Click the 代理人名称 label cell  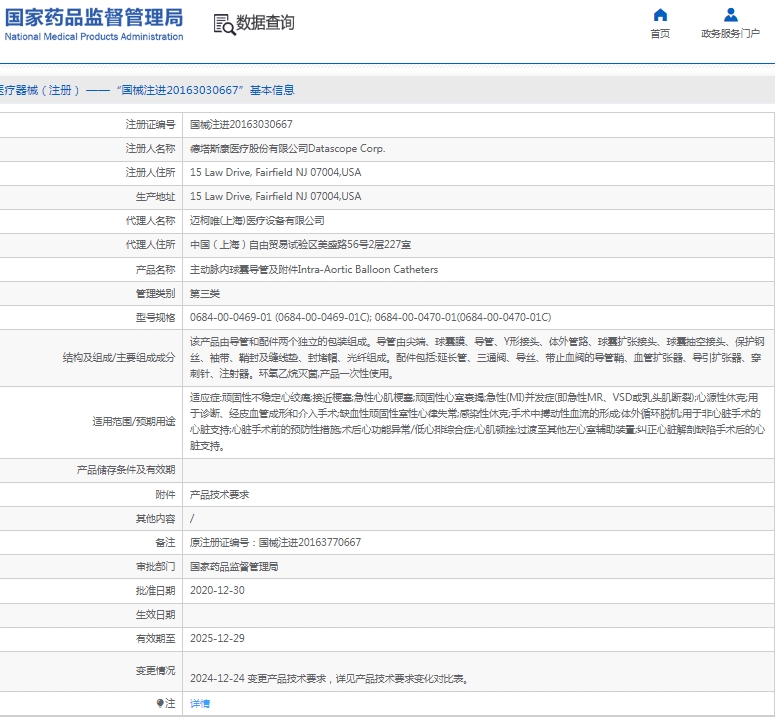[x=150, y=221]
